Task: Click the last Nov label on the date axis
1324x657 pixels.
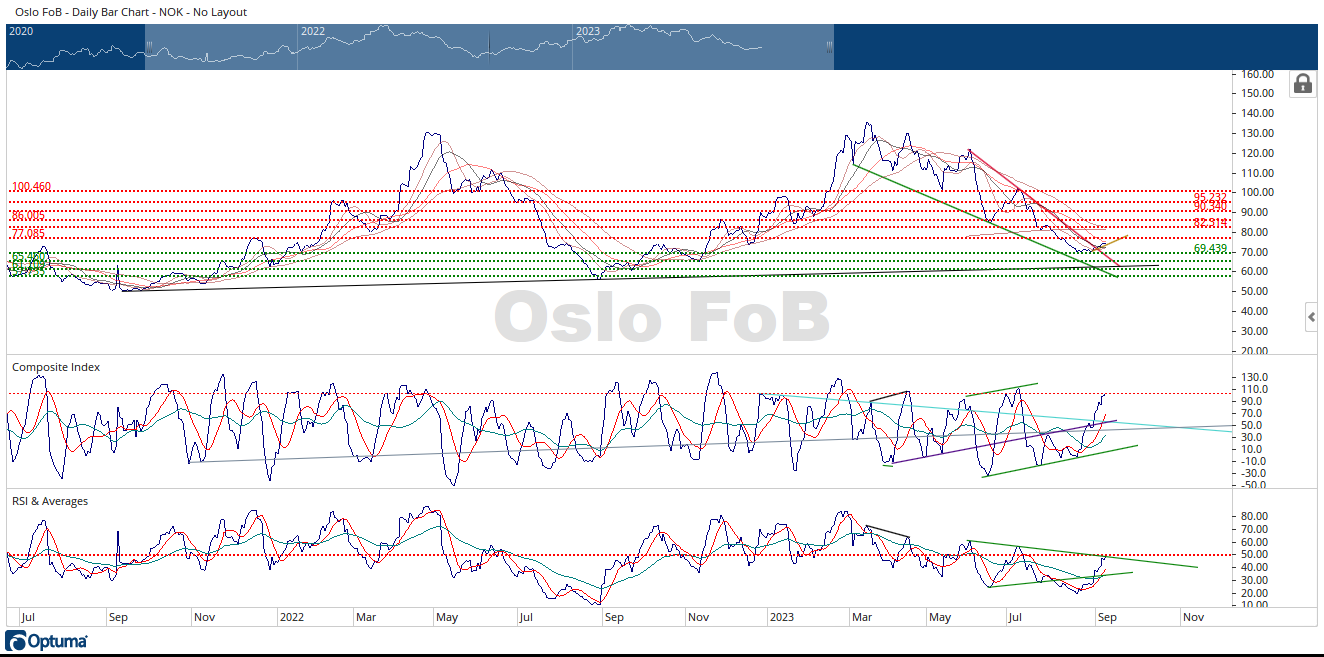Action: (1193, 617)
